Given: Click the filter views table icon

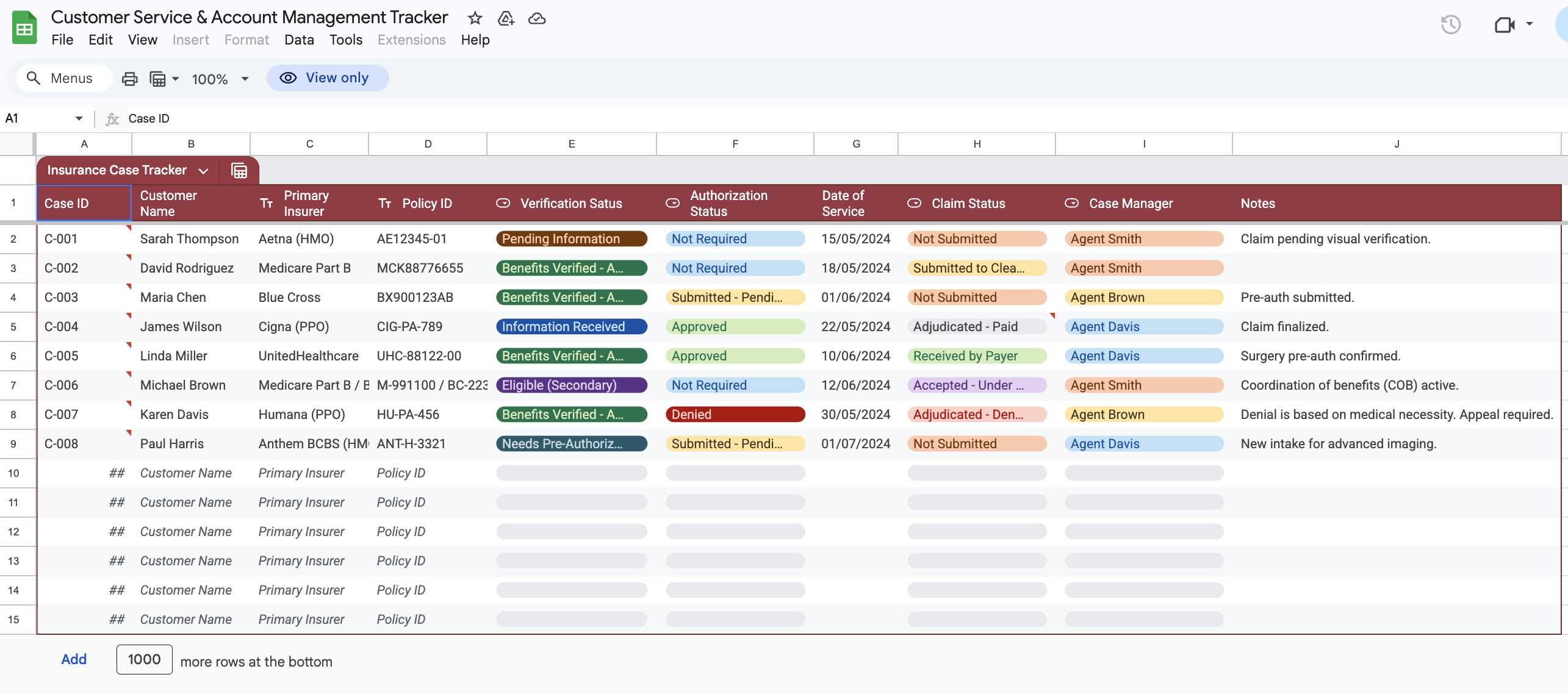Looking at the screenshot, I should click(x=158, y=79).
